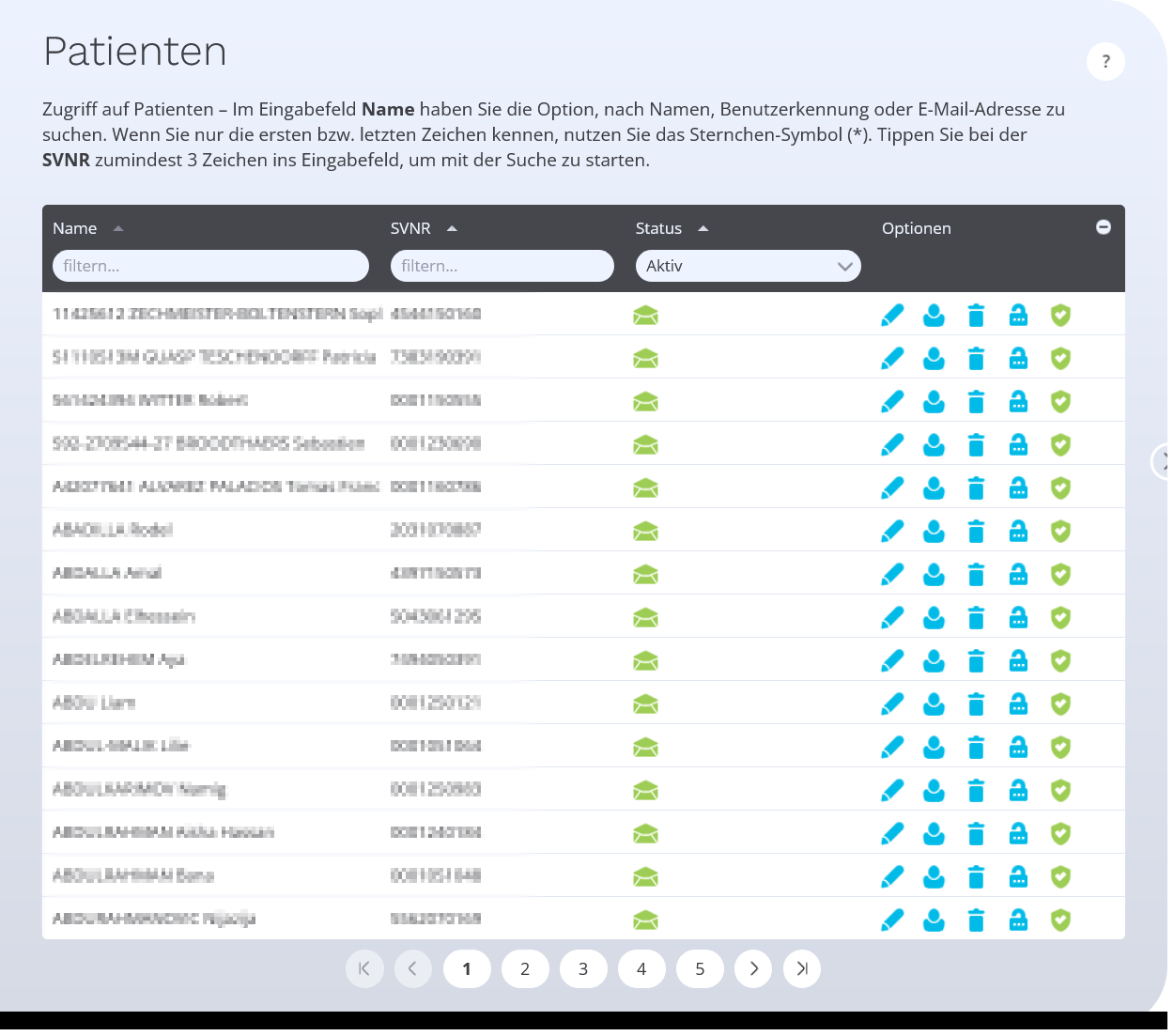Image resolution: width=1174 pixels, height=1036 pixels.
Task: Sort by Status using its arrow
Action: (703, 228)
